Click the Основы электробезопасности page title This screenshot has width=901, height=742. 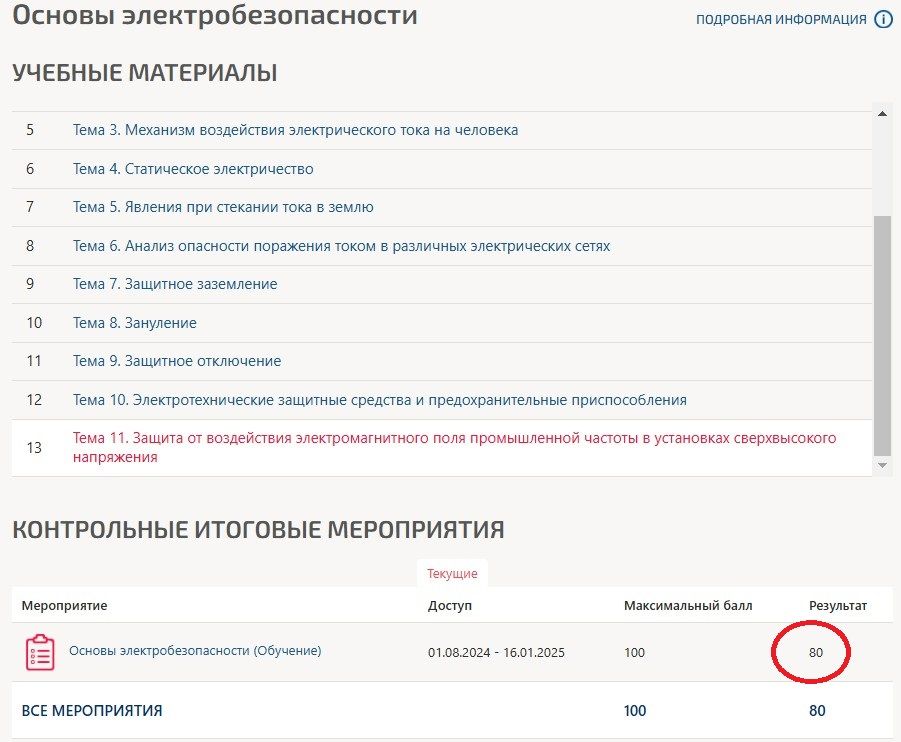tap(215, 16)
